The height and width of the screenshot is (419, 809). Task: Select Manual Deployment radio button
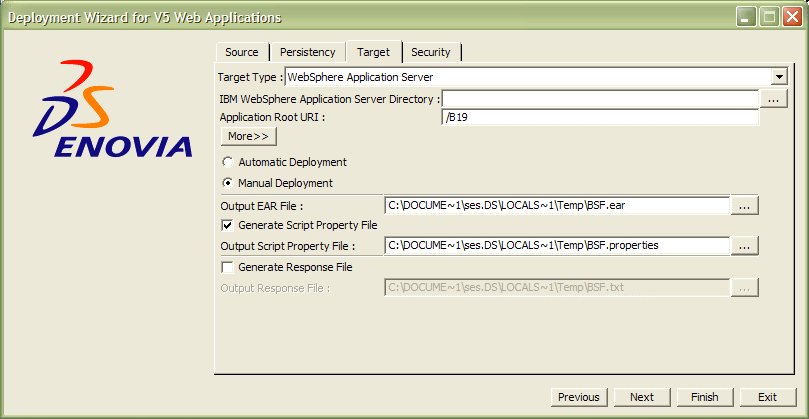pyautogui.click(x=228, y=183)
